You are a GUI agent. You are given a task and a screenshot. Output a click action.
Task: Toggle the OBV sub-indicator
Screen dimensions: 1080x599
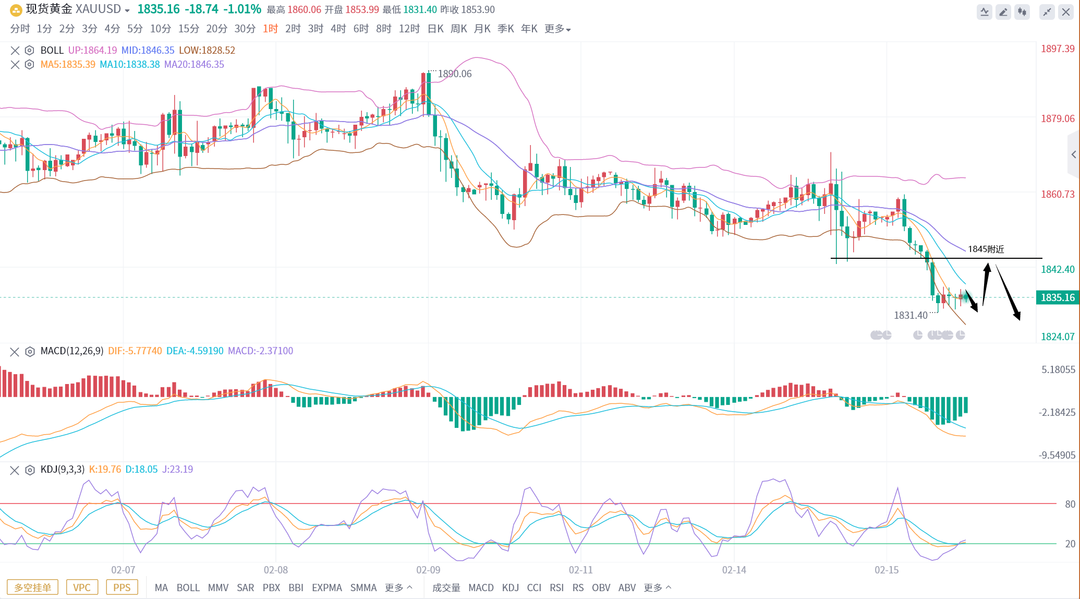(601, 588)
